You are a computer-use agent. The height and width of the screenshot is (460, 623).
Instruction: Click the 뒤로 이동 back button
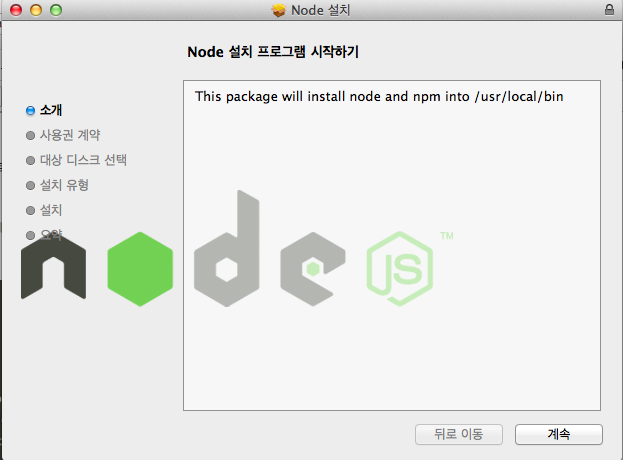(x=459, y=434)
